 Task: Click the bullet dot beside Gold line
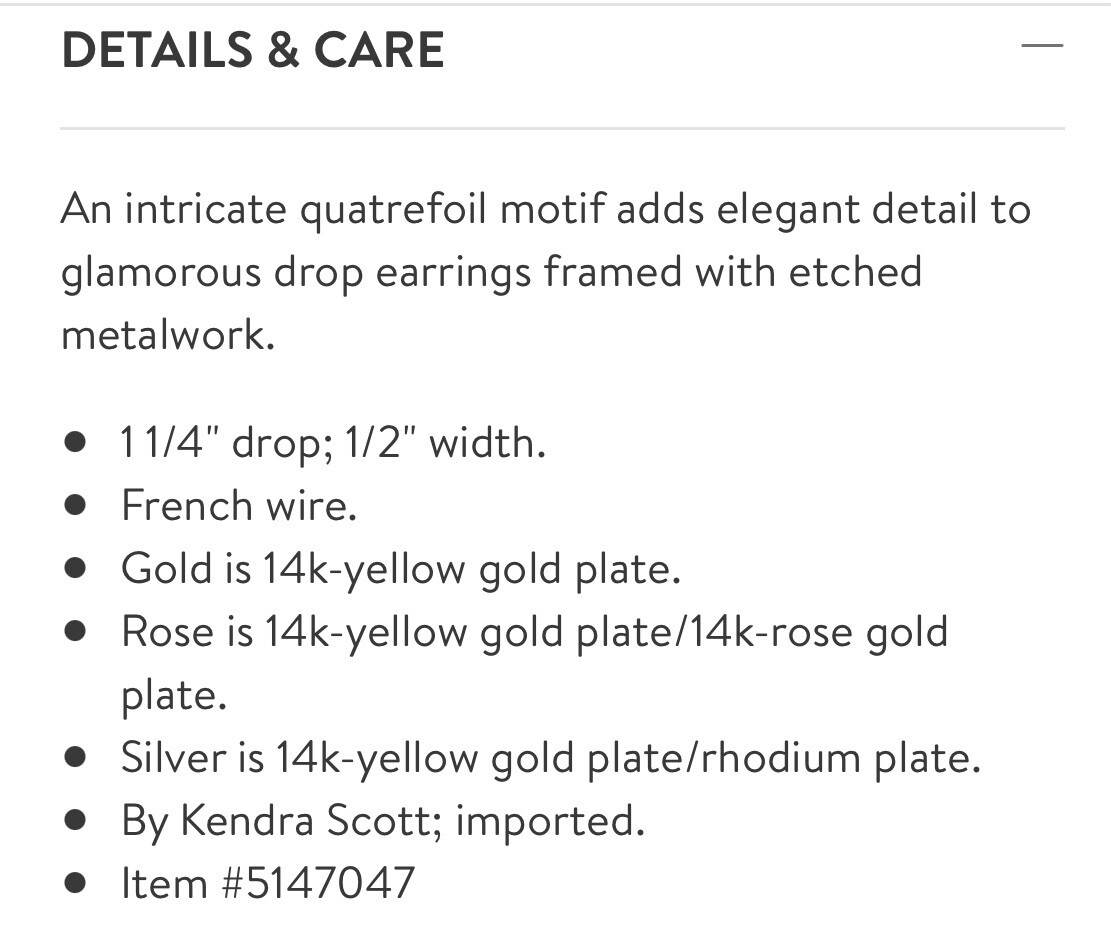point(74,568)
